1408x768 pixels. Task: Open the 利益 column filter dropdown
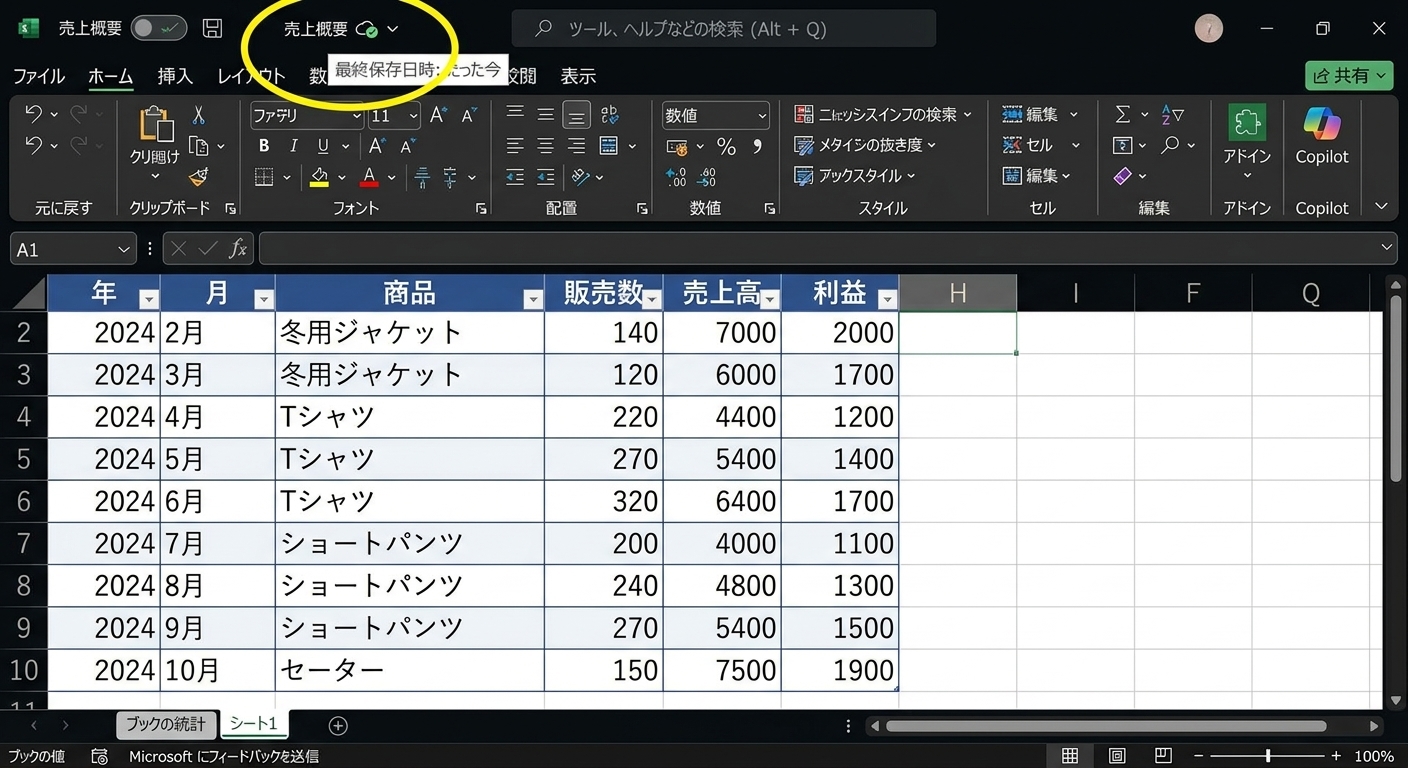point(887,299)
